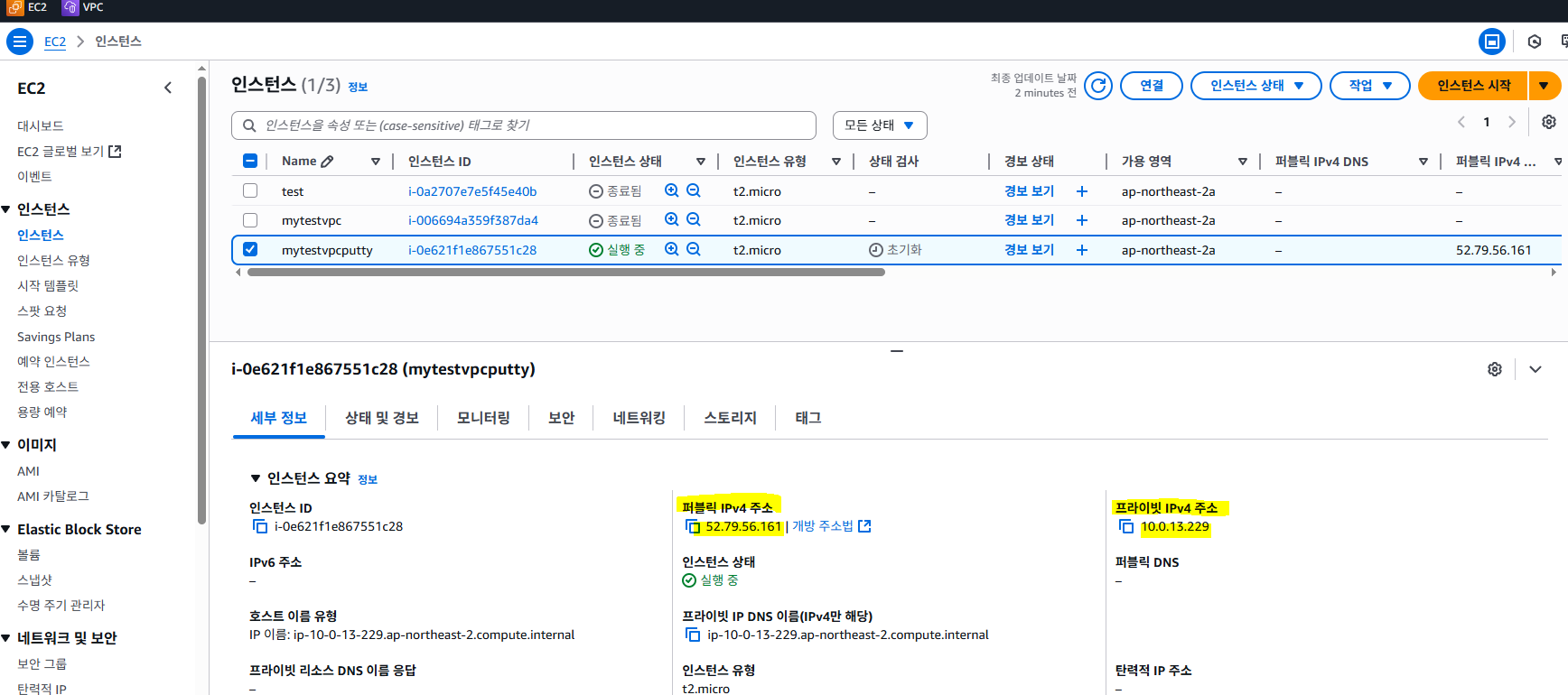Click the horizontal table scrollbar
Viewport: 1568px width, 695px height.
click(x=566, y=272)
